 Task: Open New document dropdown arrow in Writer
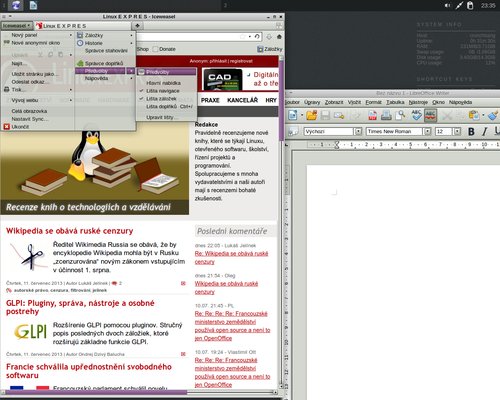(x=302, y=116)
